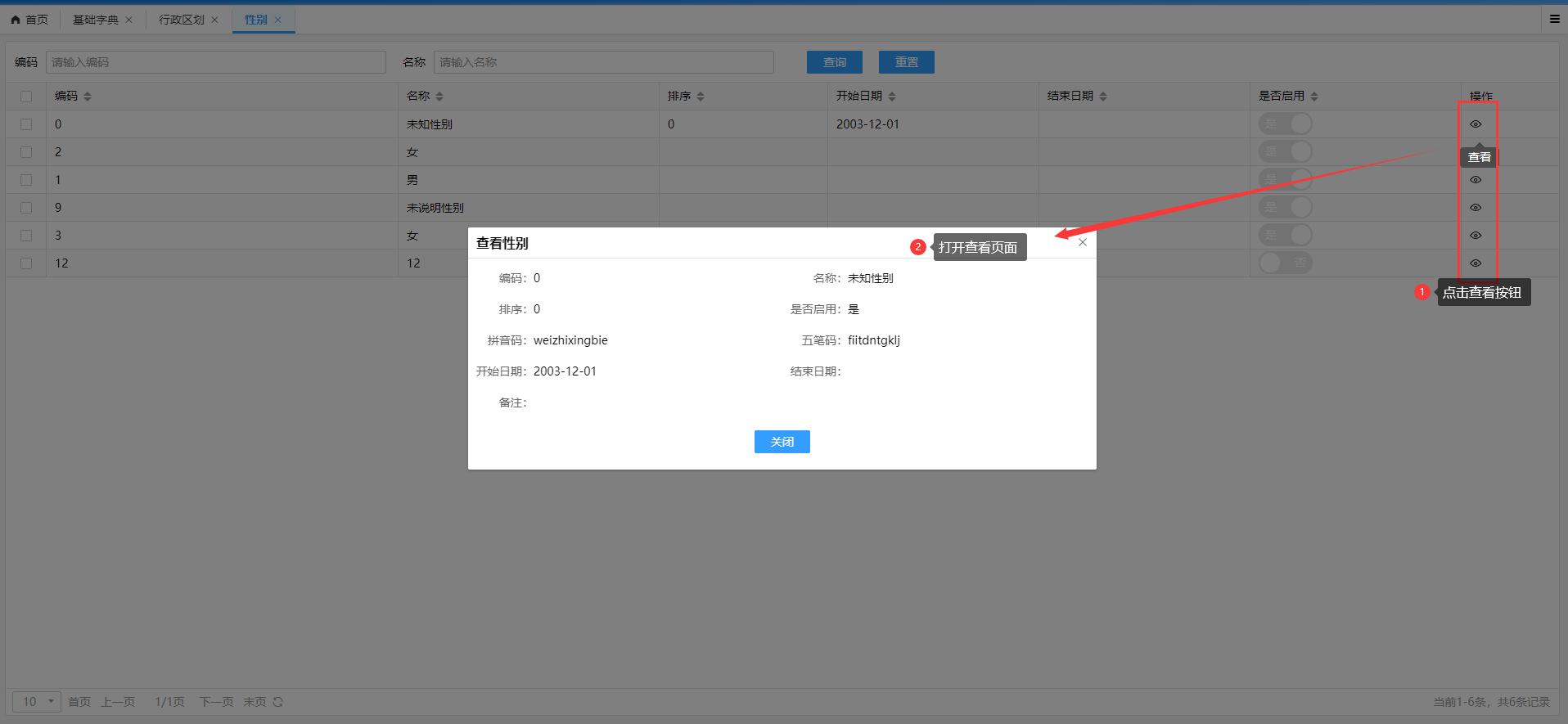Sort by 编码 column header arrows

(x=88, y=97)
